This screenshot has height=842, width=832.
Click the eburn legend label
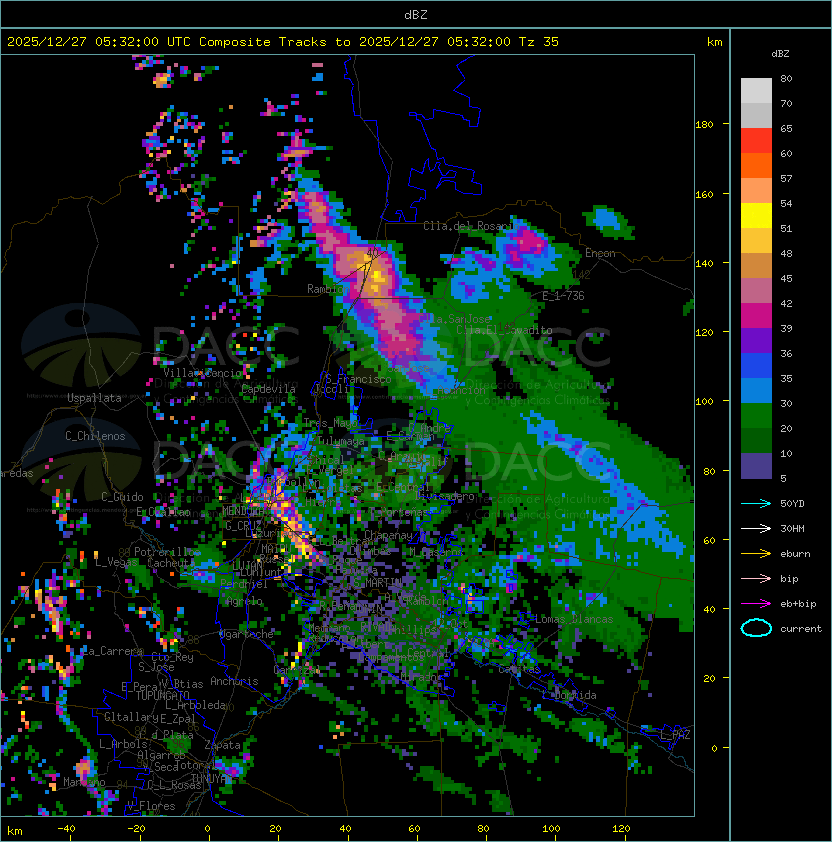coord(795,554)
